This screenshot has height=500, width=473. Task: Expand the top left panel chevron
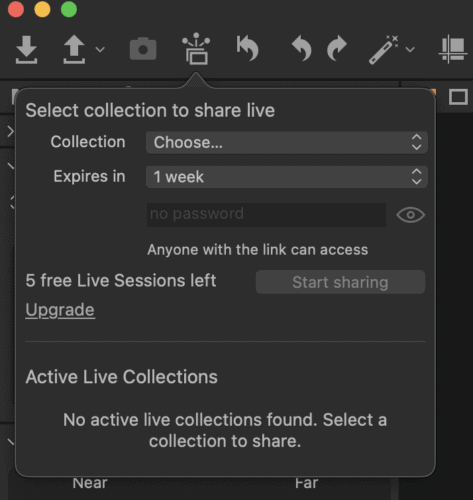(x=10, y=131)
